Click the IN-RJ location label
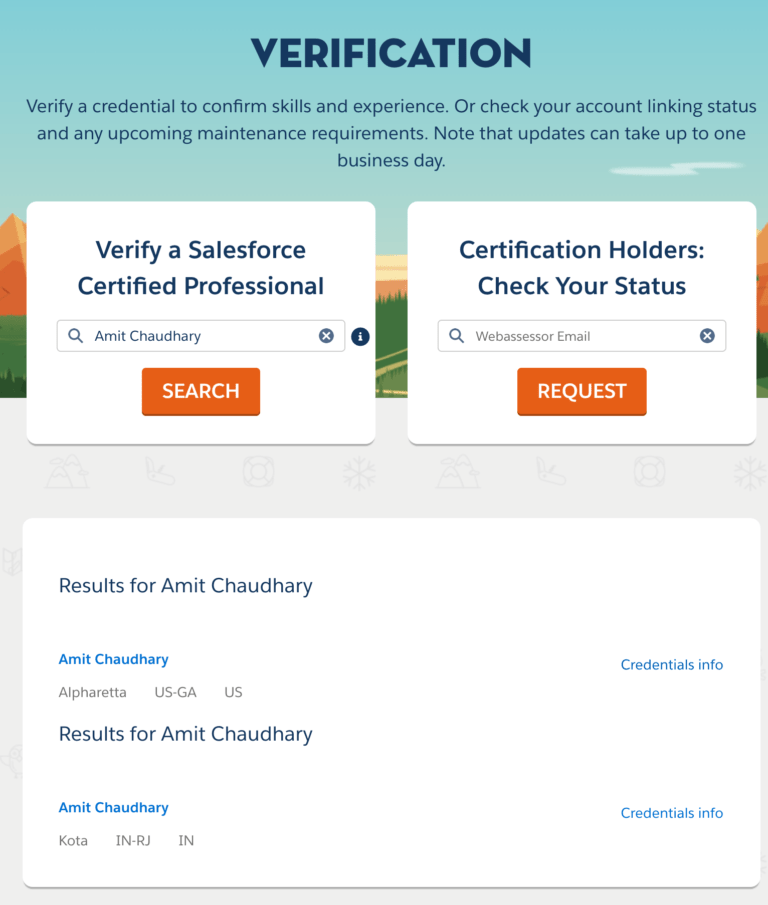The width and height of the screenshot is (768, 905). click(133, 841)
